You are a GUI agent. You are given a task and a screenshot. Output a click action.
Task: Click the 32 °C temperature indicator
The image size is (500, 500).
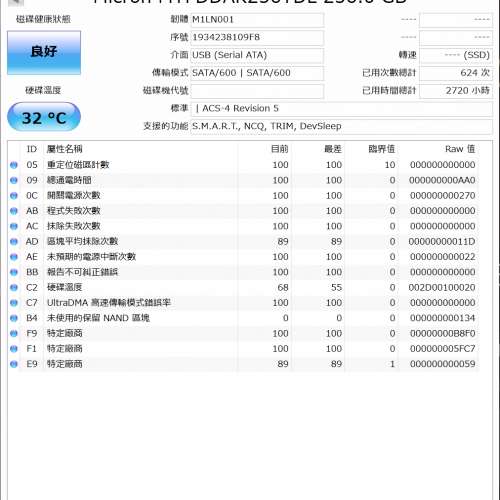coord(44,117)
